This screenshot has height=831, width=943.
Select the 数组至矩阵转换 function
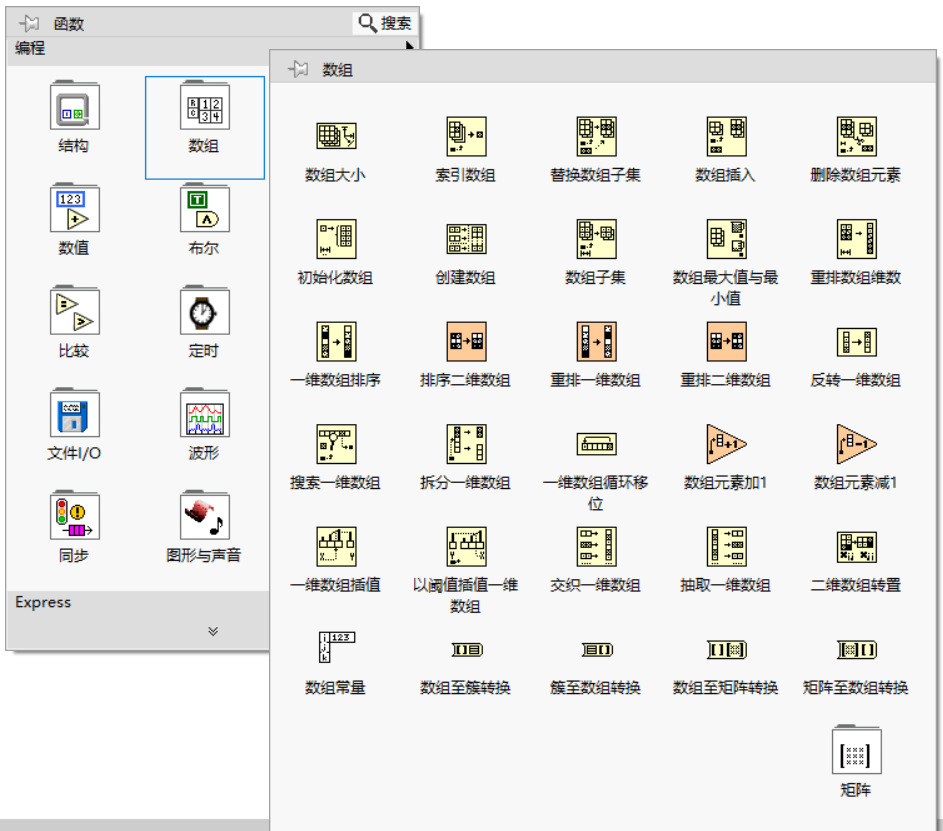(x=726, y=649)
